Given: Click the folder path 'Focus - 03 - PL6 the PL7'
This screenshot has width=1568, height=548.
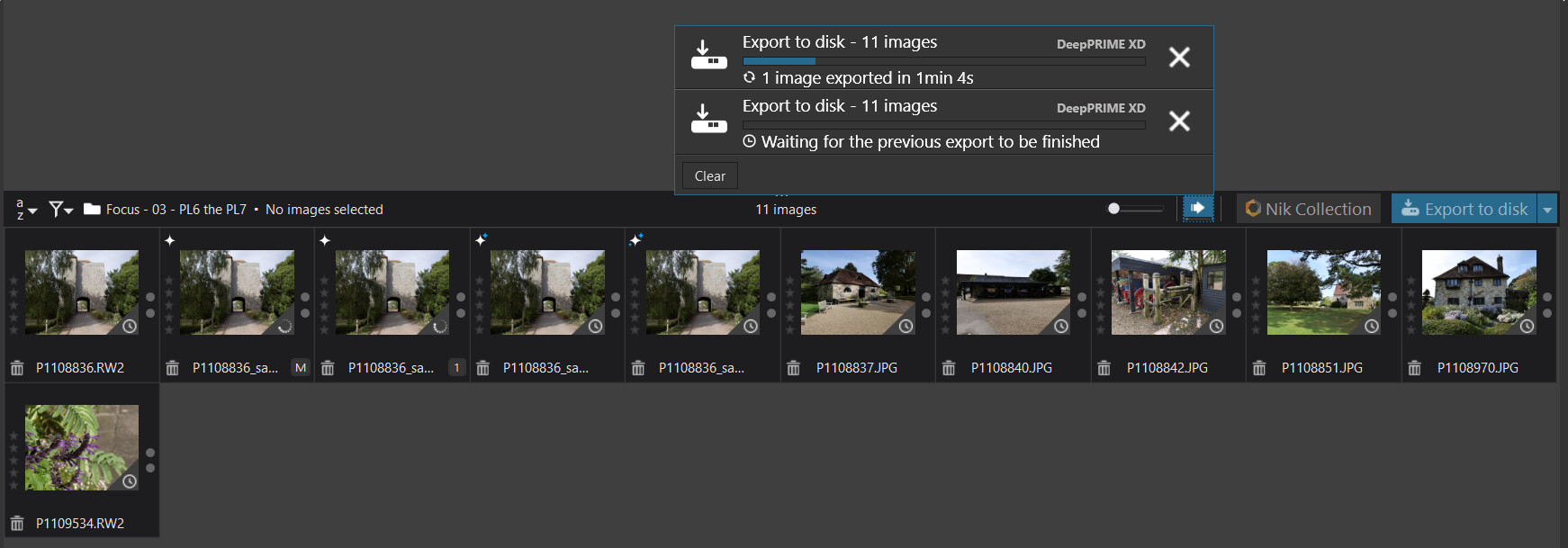Looking at the screenshot, I should [x=176, y=210].
